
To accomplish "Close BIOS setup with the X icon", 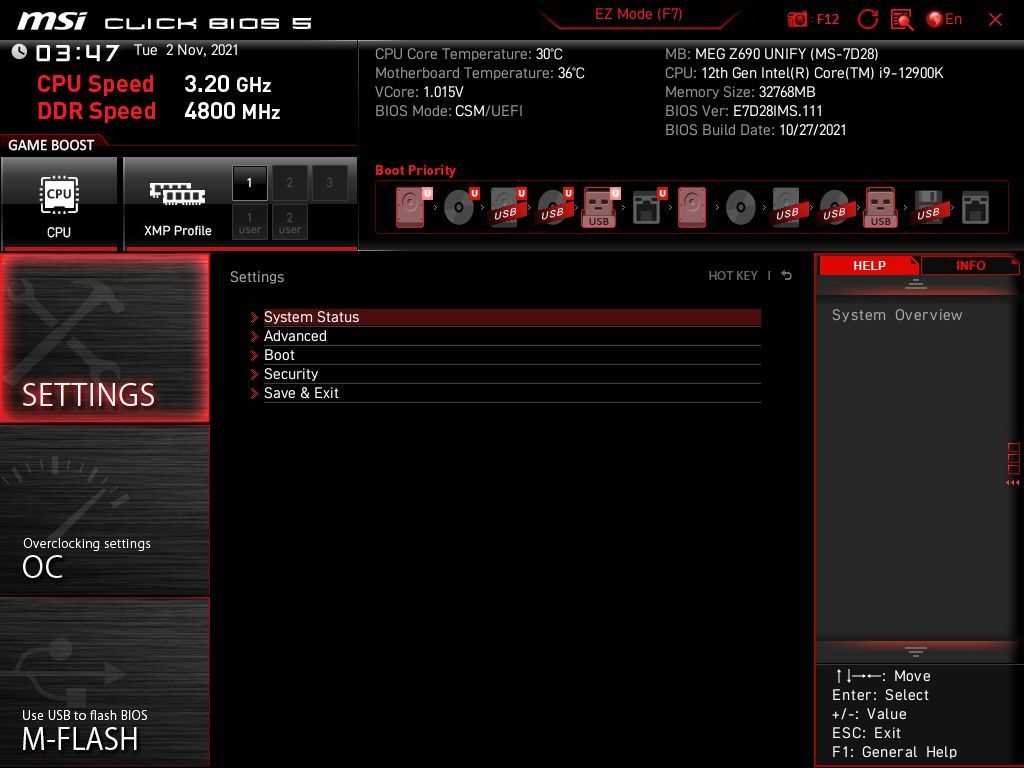I will coord(995,20).
